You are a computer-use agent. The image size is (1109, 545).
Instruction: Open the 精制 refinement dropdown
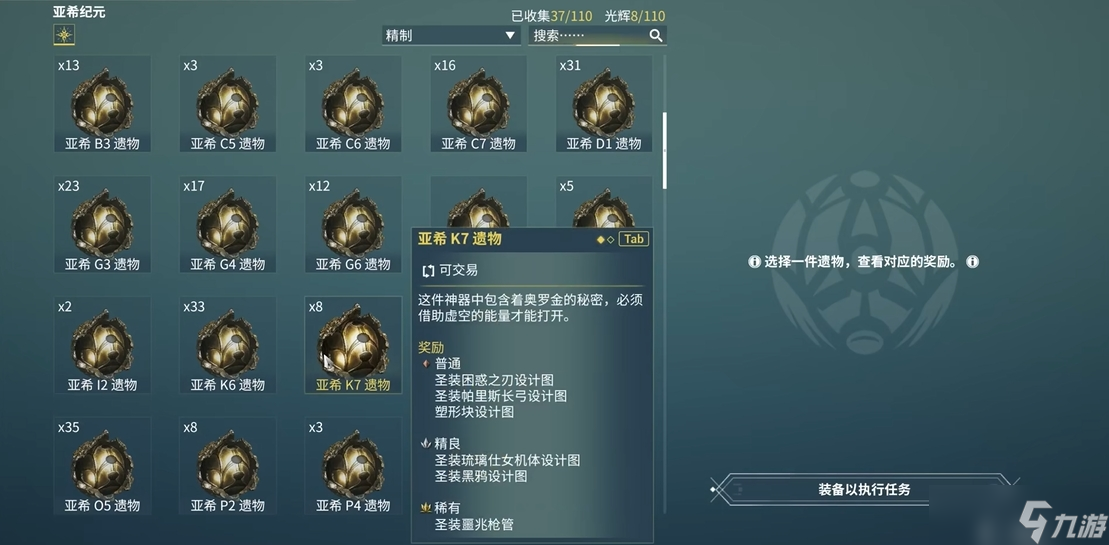[451, 35]
